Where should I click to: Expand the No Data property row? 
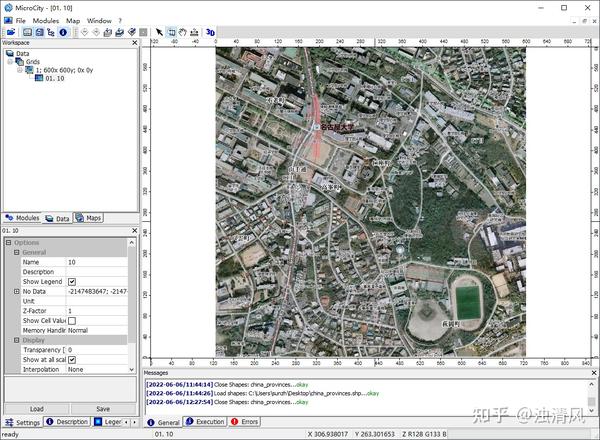tap(16, 291)
